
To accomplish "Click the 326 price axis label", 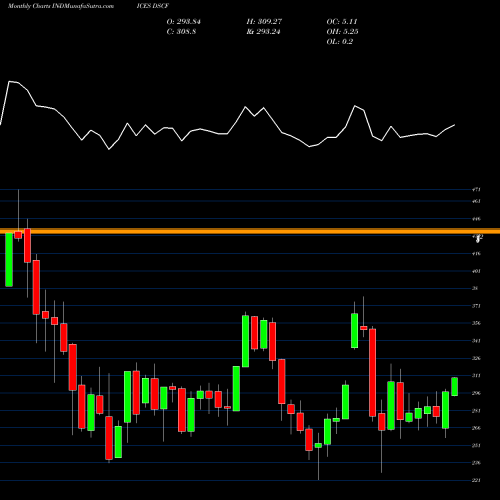I will 476,358.
